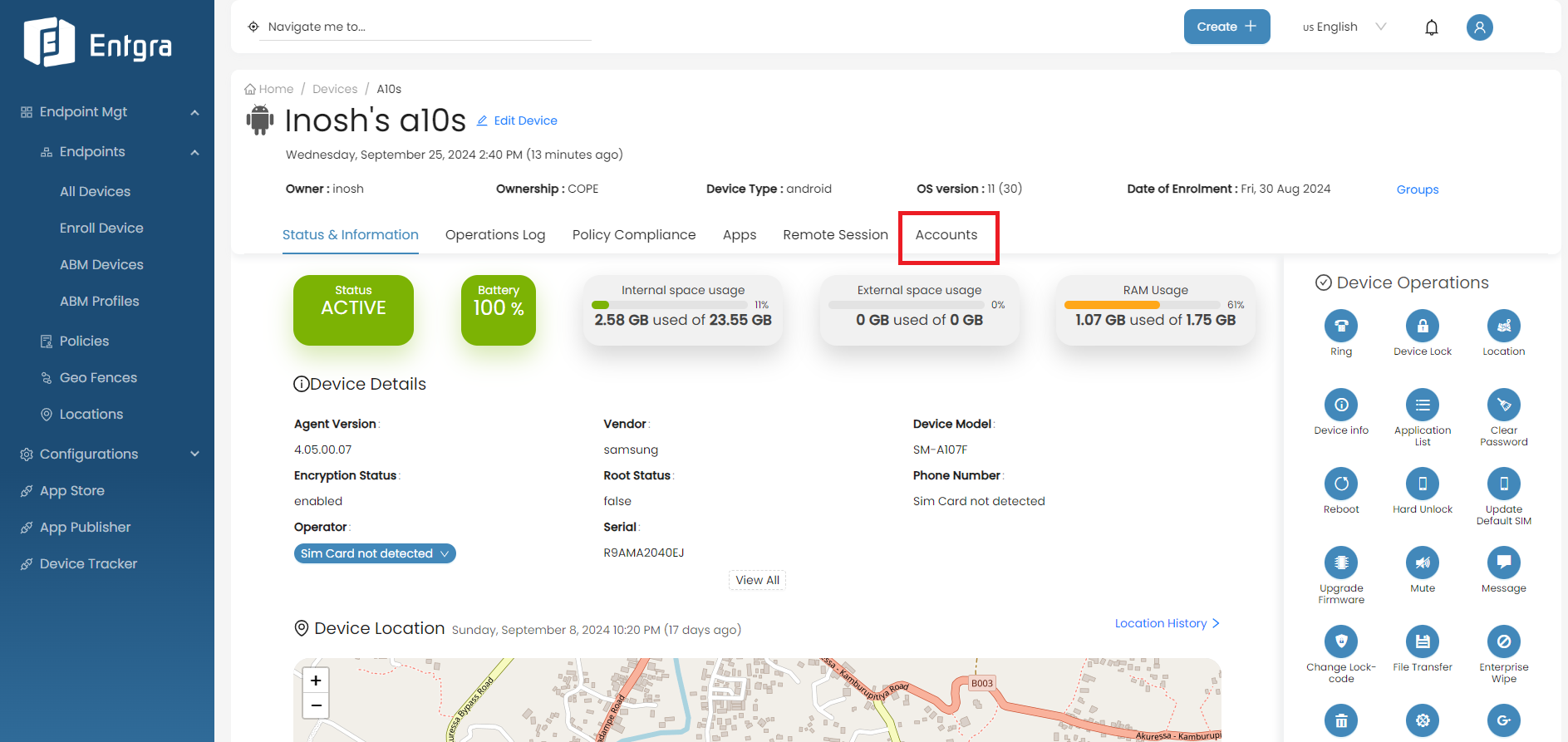The height and width of the screenshot is (742, 1568).
Task: Go to All Devices in sidebar
Action: coord(95,192)
